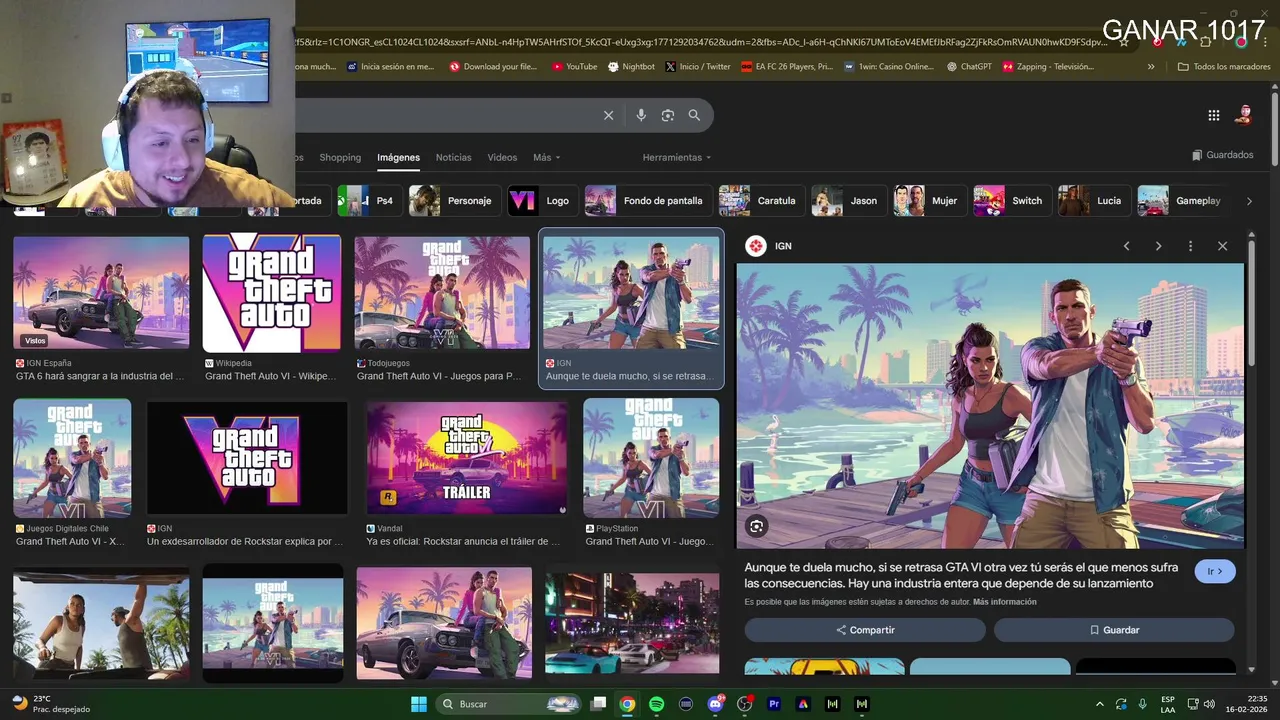Image resolution: width=1280 pixels, height=720 pixels.
Task: Open Premiere Pro from the taskbar
Action: click(774, 704)
